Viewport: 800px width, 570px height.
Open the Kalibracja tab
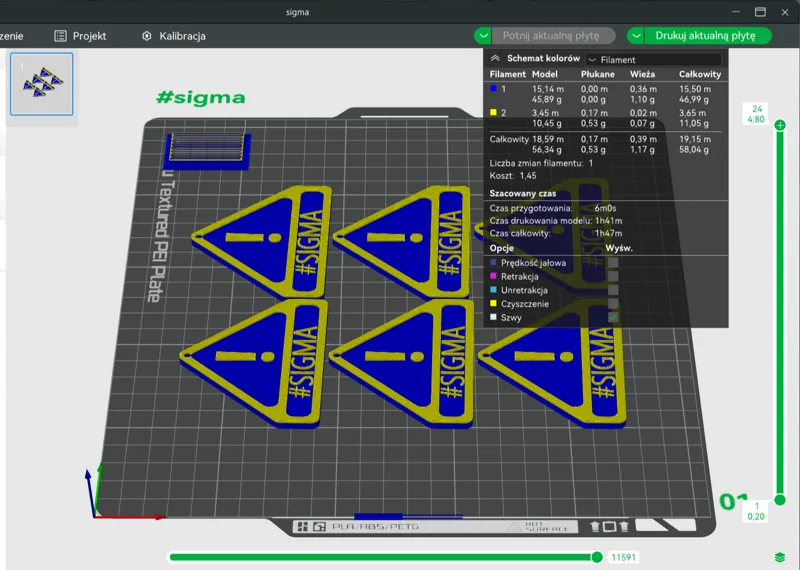173,36
